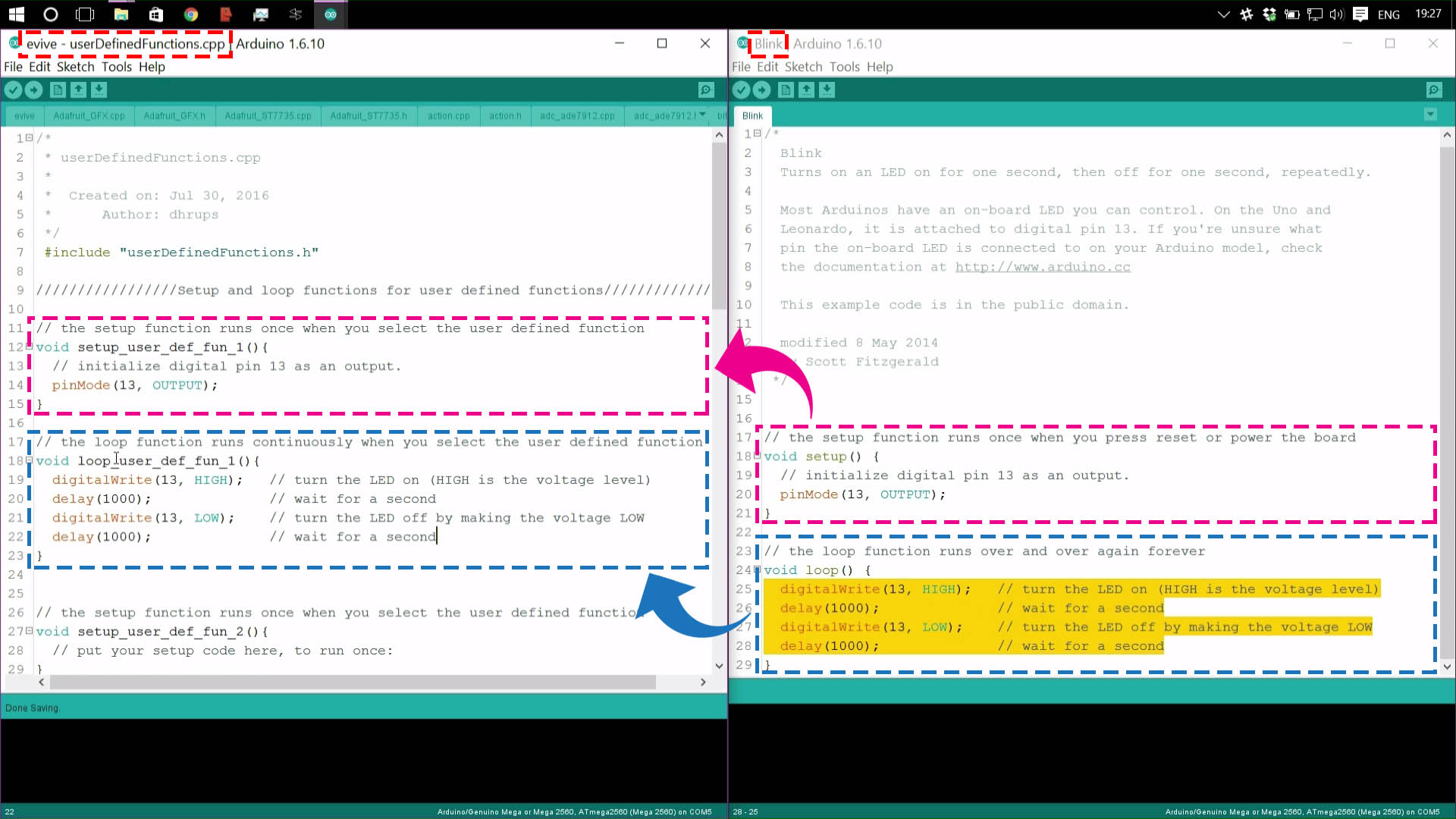Collapse setup_user_def_fun_2 fold at line 27

click(30, 630)
